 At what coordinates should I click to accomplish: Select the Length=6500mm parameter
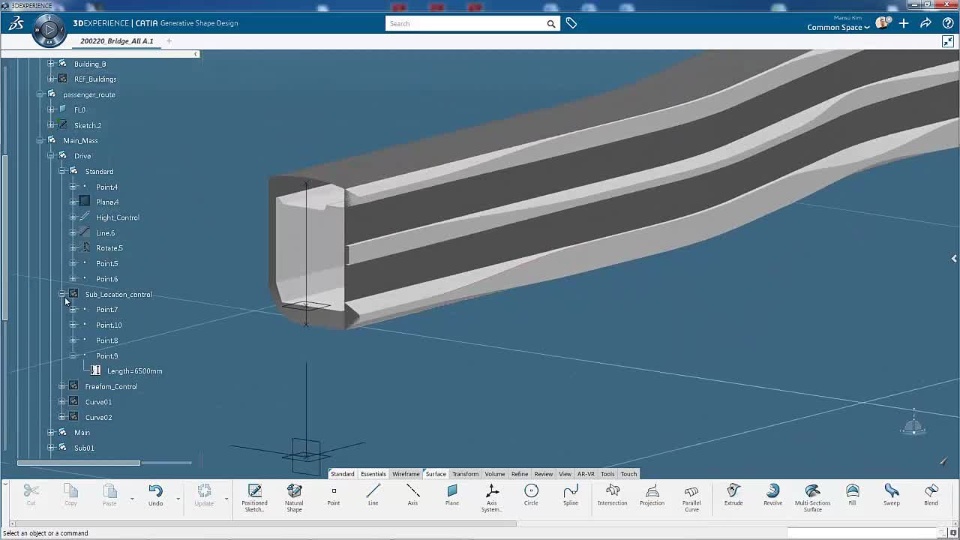tap(135, 371)
